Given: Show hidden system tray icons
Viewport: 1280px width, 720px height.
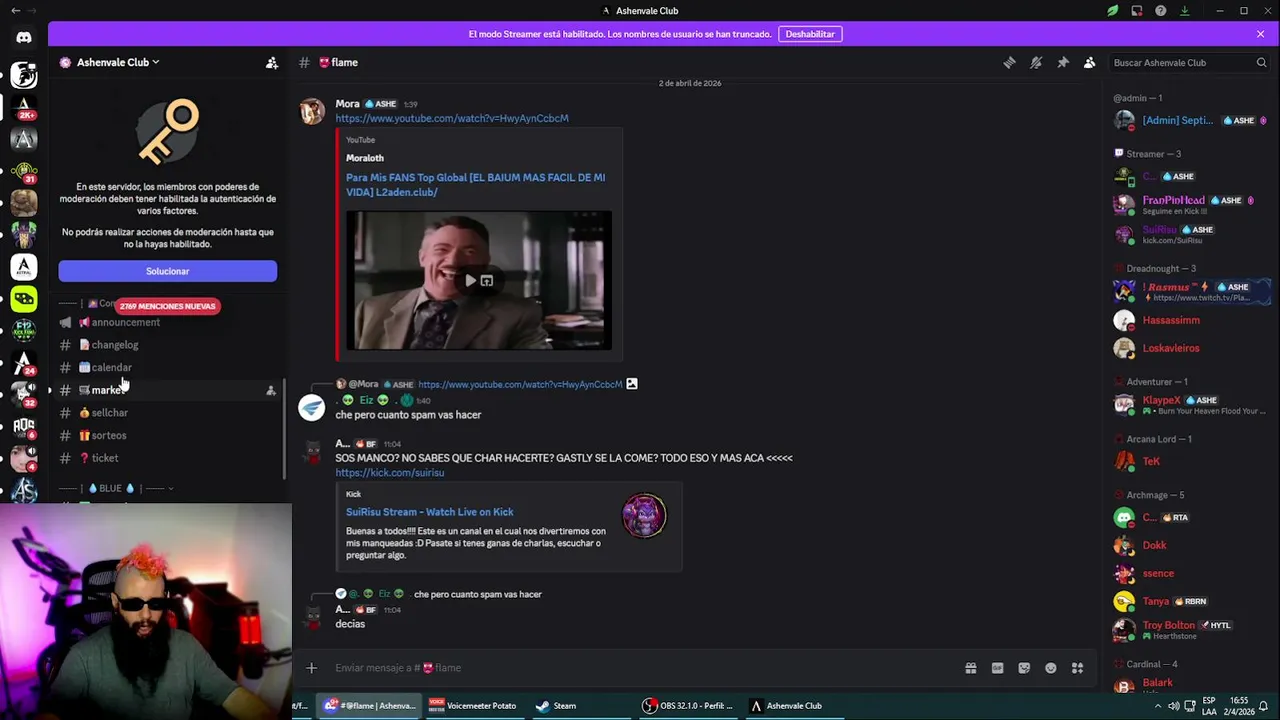Looking at the screenshot, I should pos(1159,705).
